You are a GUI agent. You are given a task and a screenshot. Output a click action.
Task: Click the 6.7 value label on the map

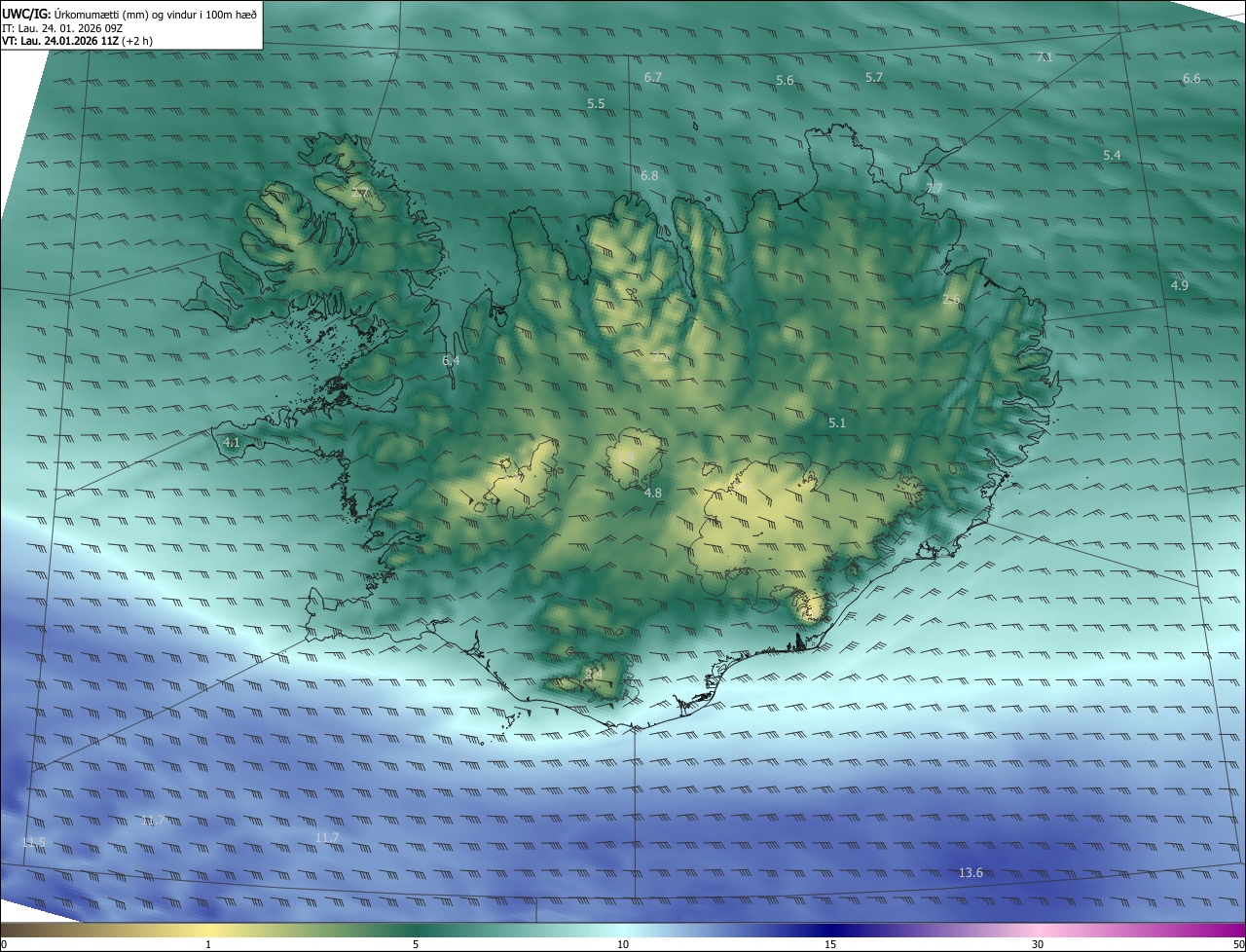(x=653, y=77)
